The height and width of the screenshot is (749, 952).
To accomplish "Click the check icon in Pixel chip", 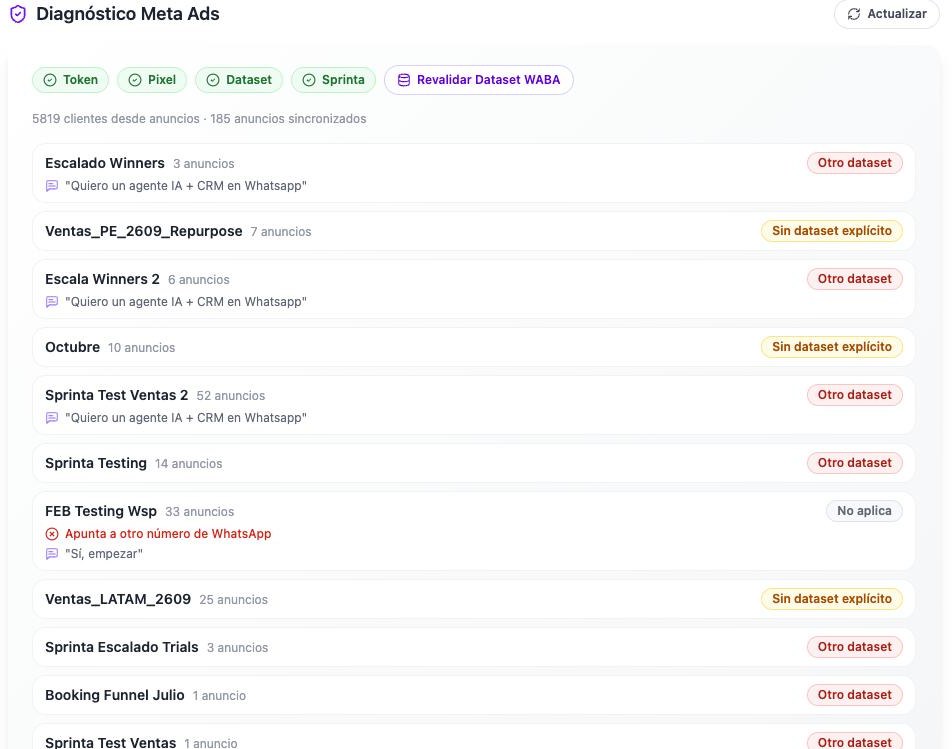I will [x=135, y=80].
